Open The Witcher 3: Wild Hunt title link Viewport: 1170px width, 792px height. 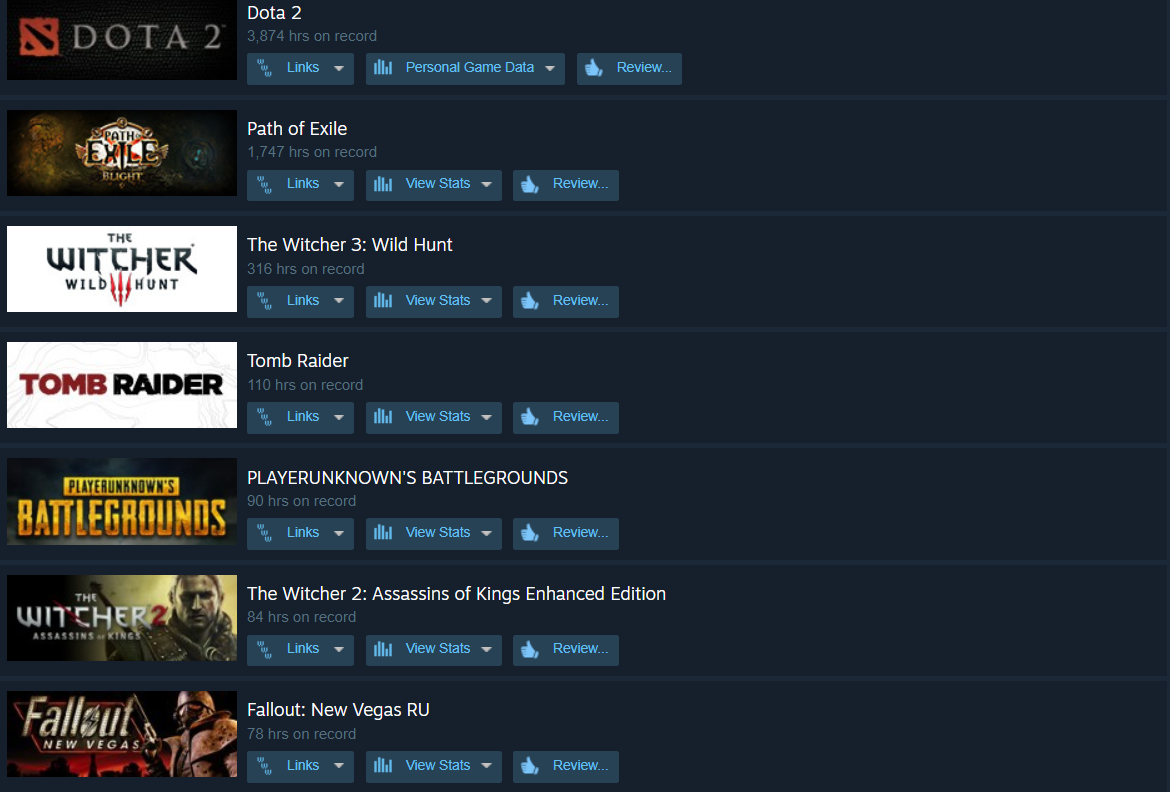[349, 245]
